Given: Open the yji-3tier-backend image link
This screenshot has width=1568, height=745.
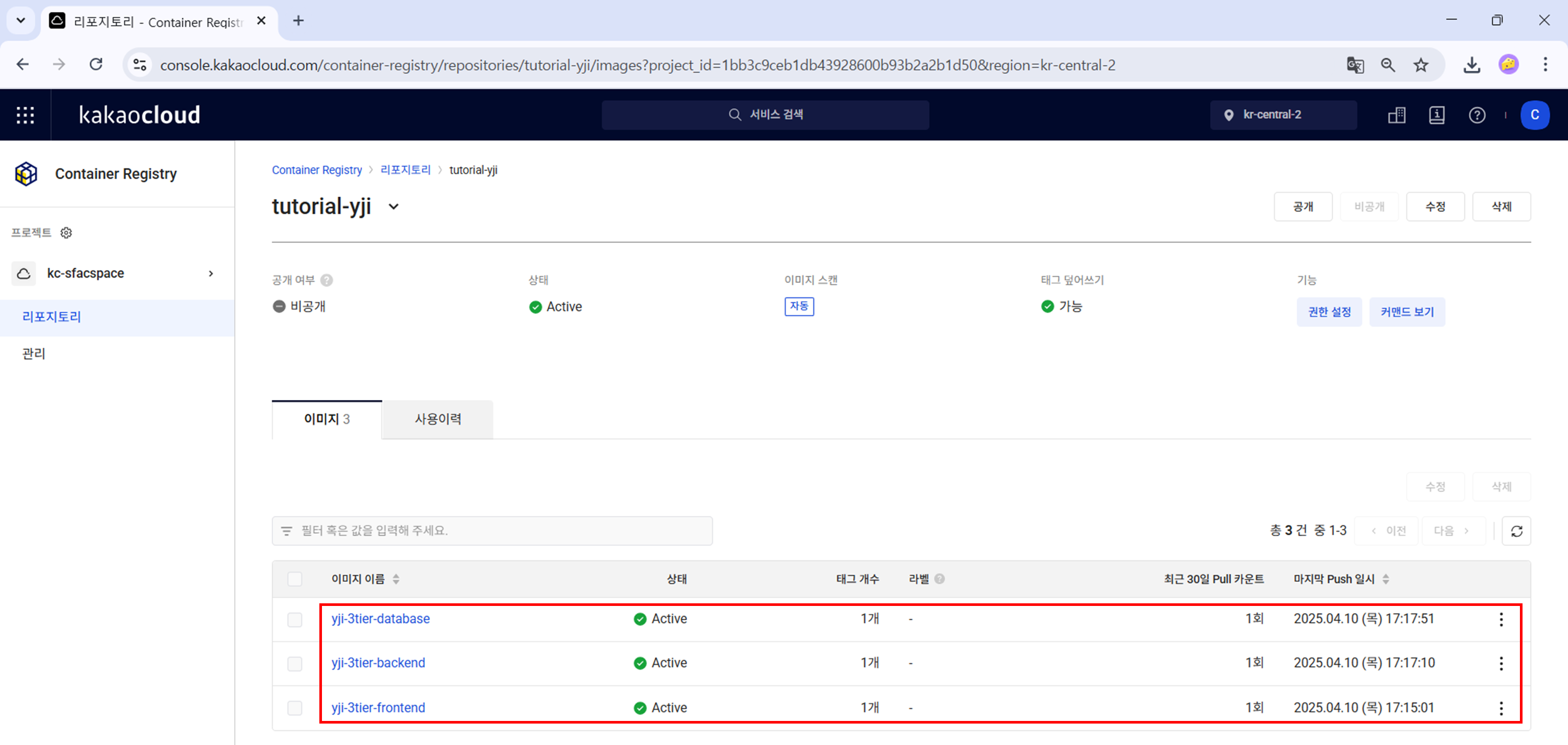Looking at the screenshot, I should [378, 663].
